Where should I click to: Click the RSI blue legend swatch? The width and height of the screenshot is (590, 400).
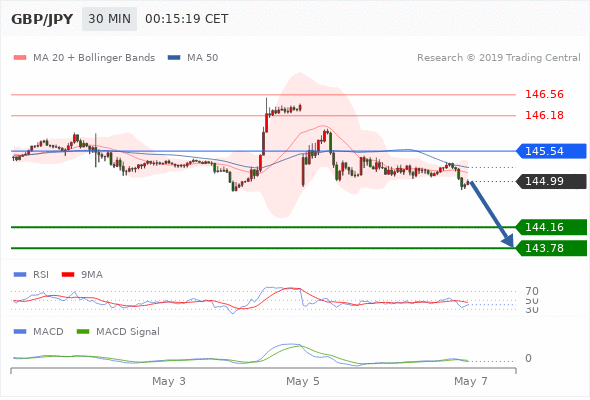tap(20, 275)
